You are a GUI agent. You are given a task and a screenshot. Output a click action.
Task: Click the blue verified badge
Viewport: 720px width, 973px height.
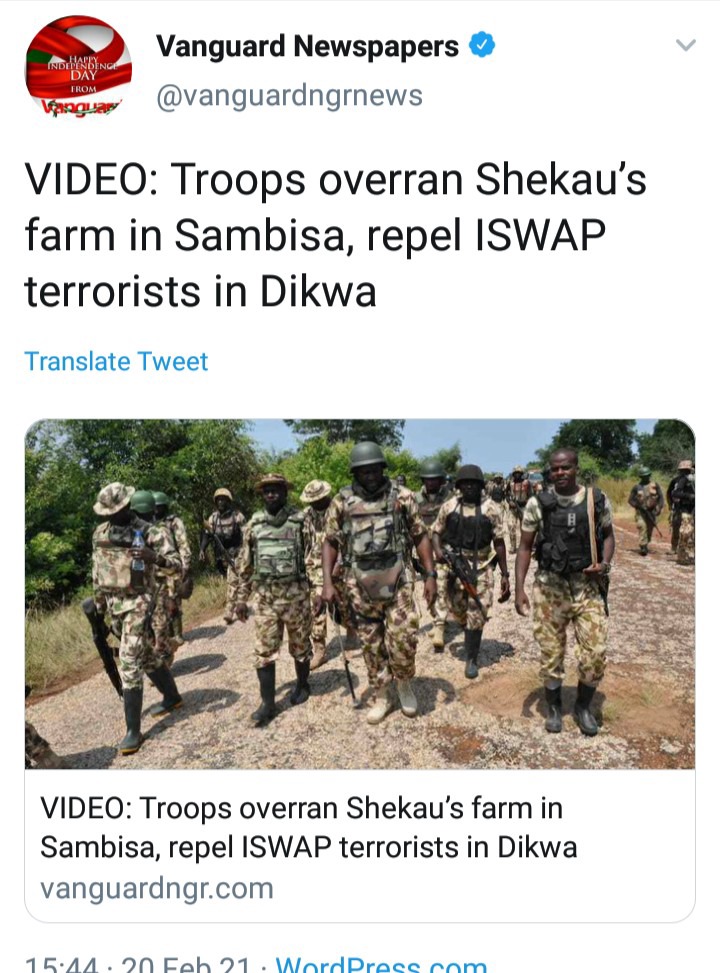(x=482, y=45)
